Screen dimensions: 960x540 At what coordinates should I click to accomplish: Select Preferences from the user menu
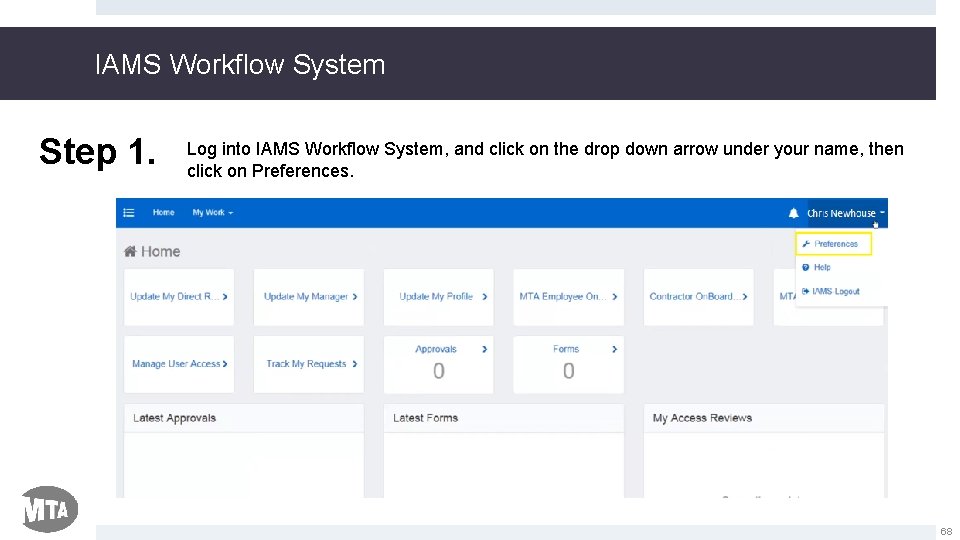[x=836, y=244]
